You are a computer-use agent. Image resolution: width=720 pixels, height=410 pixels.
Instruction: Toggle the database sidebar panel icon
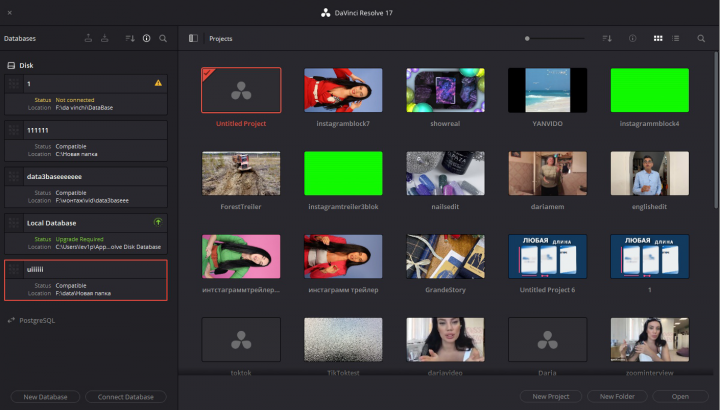[x=193, y=39]
